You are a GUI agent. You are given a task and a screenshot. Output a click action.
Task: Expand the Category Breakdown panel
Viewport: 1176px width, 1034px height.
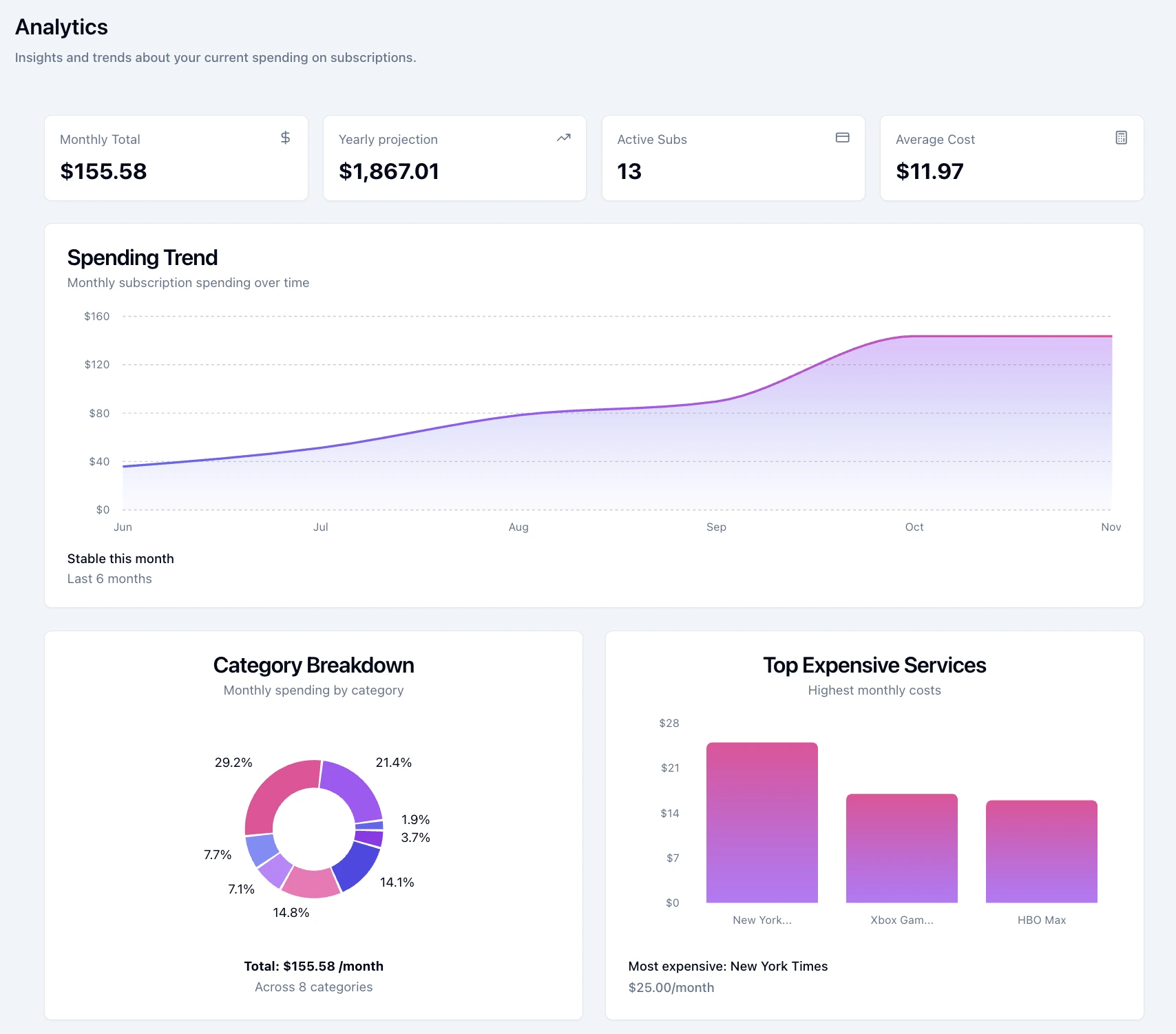313,665
